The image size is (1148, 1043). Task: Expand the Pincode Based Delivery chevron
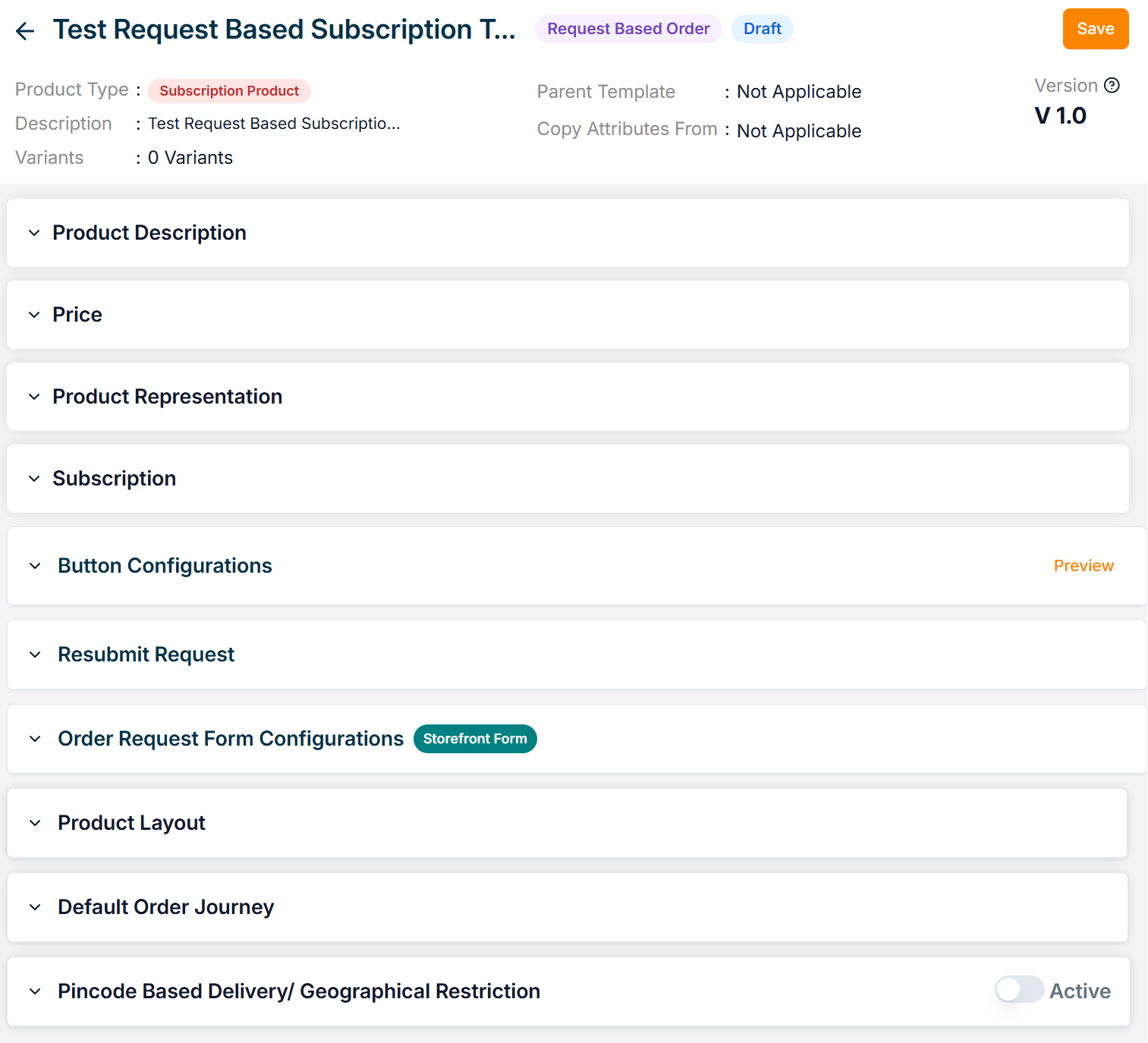[x=35, y=991]
